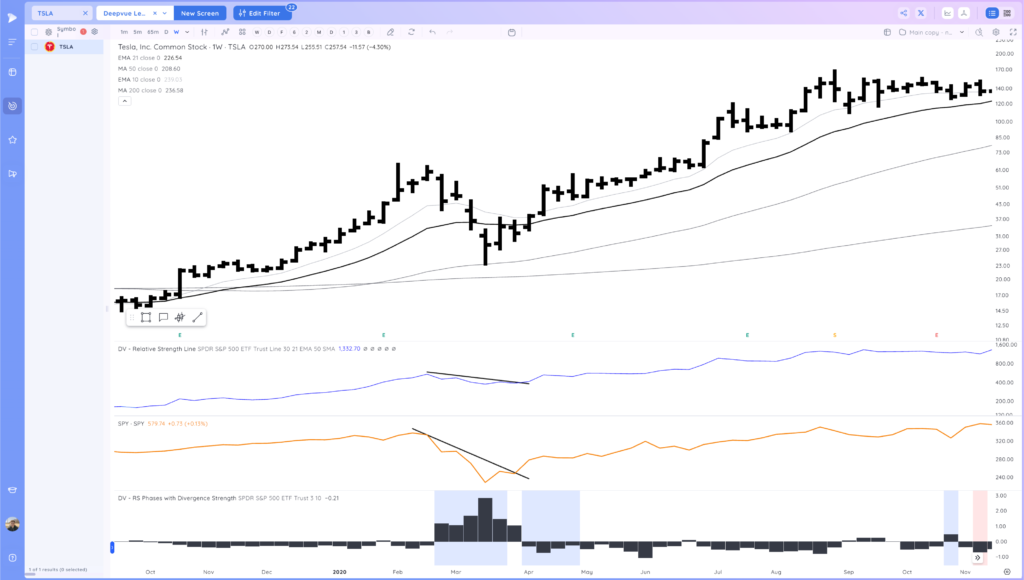Viewport: 1024px width, 580px height.
Task: Click the clipboard save icon
Action: (x=511, y=32)
